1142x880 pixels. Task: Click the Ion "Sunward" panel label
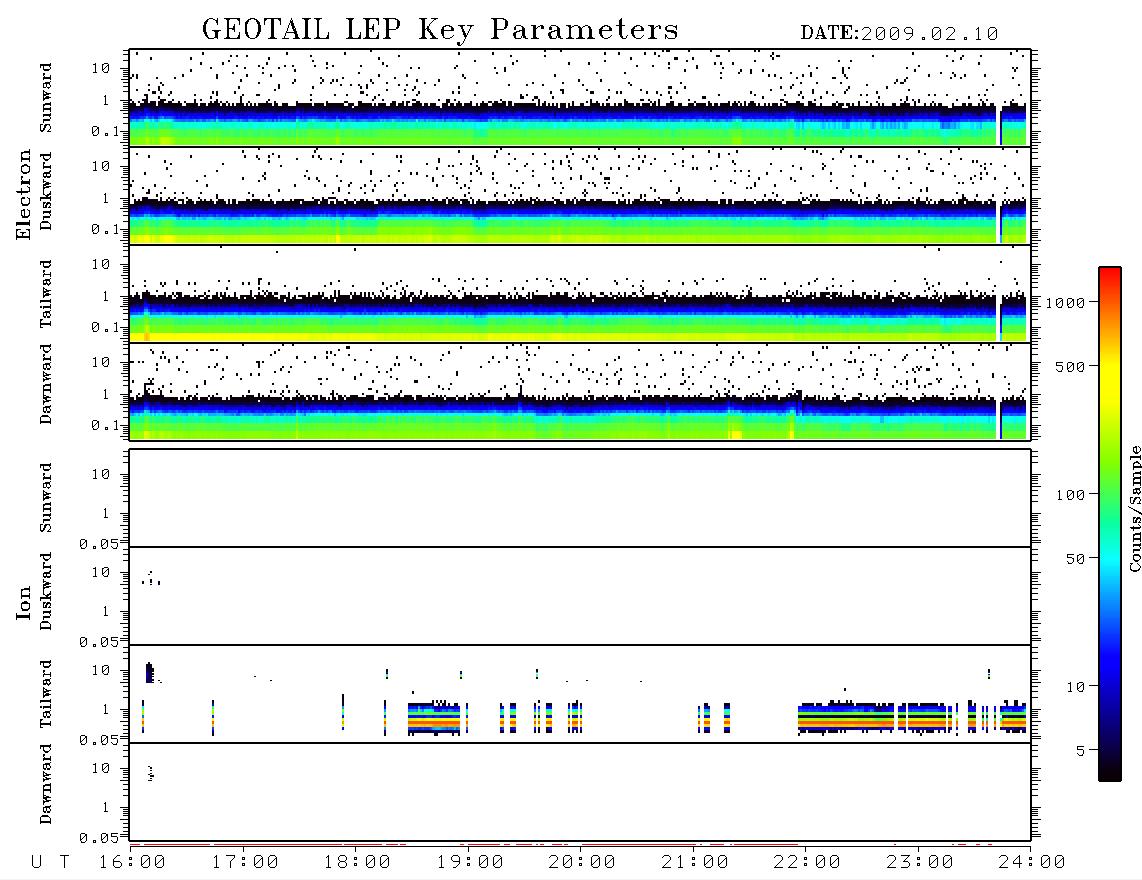tap(46, 498)
